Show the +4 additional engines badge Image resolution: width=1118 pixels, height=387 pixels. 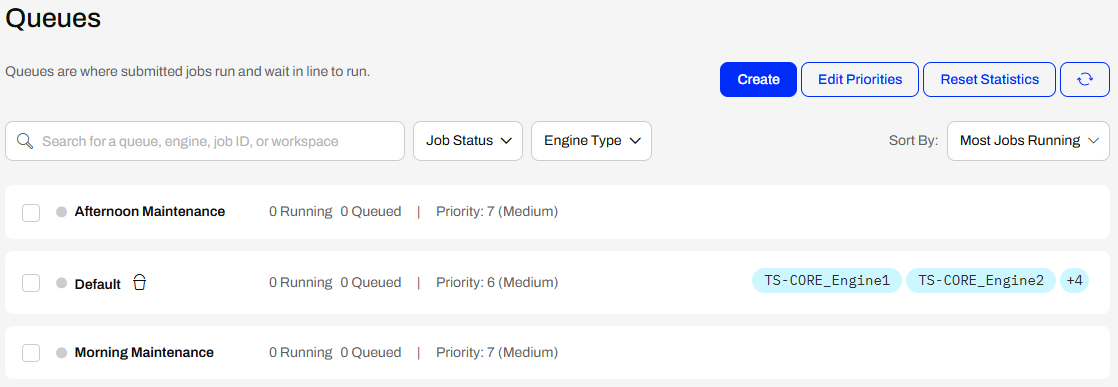pos(1075,281)
